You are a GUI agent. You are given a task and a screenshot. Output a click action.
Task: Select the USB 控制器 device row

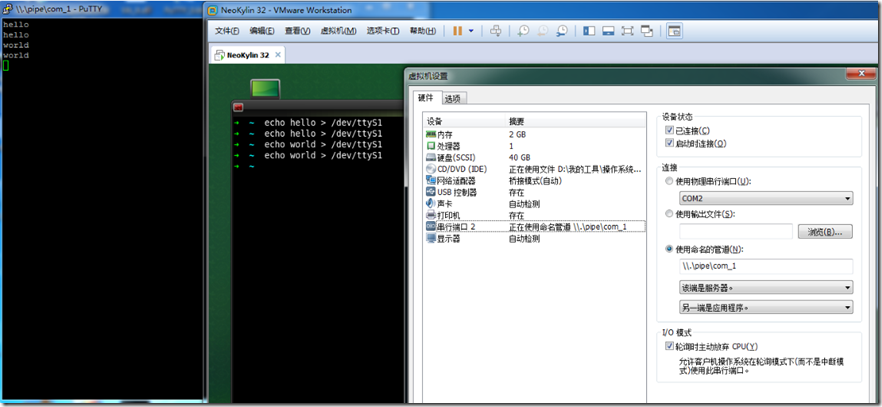coord(534,192)
